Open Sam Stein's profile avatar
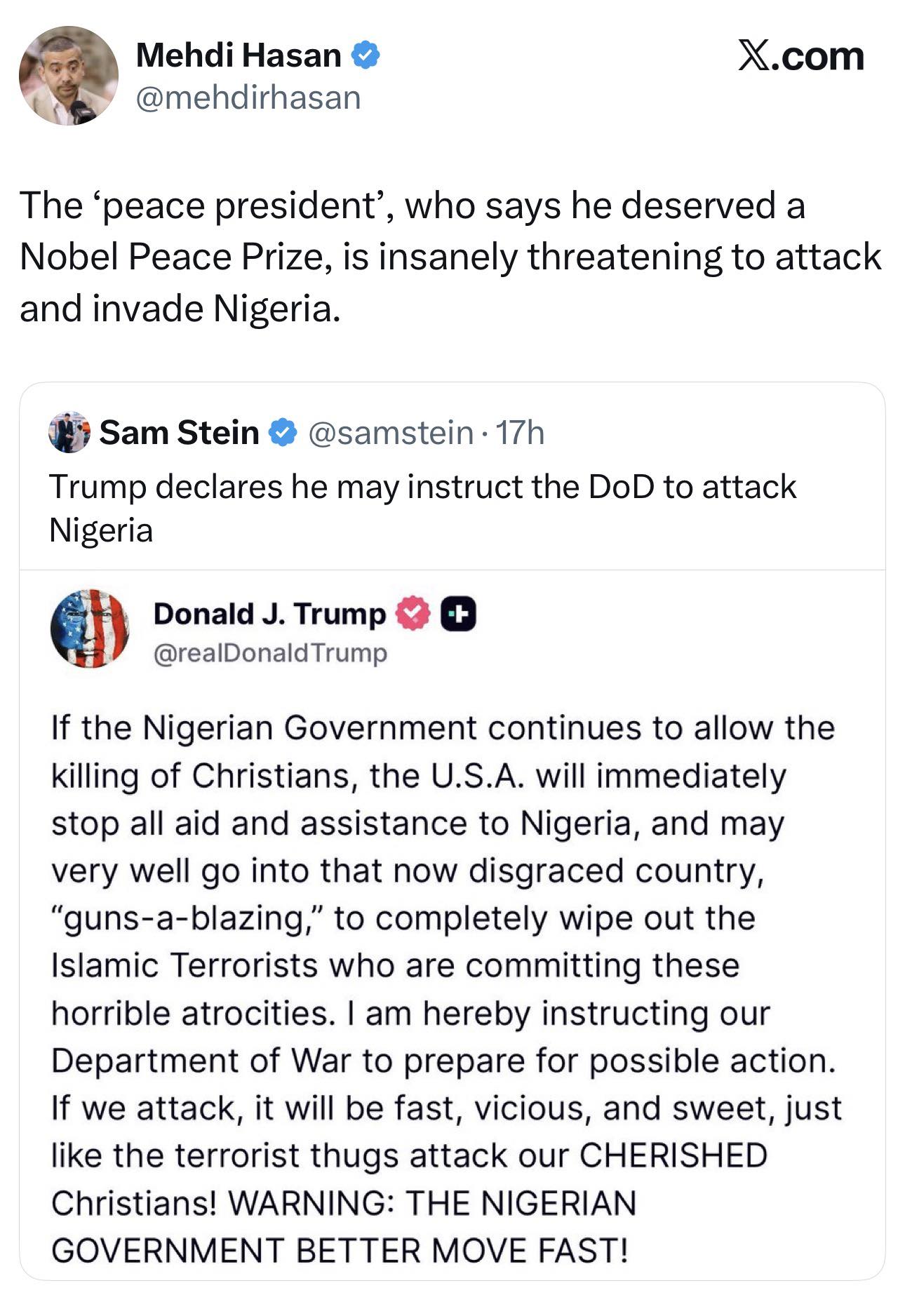 [68, 433]
